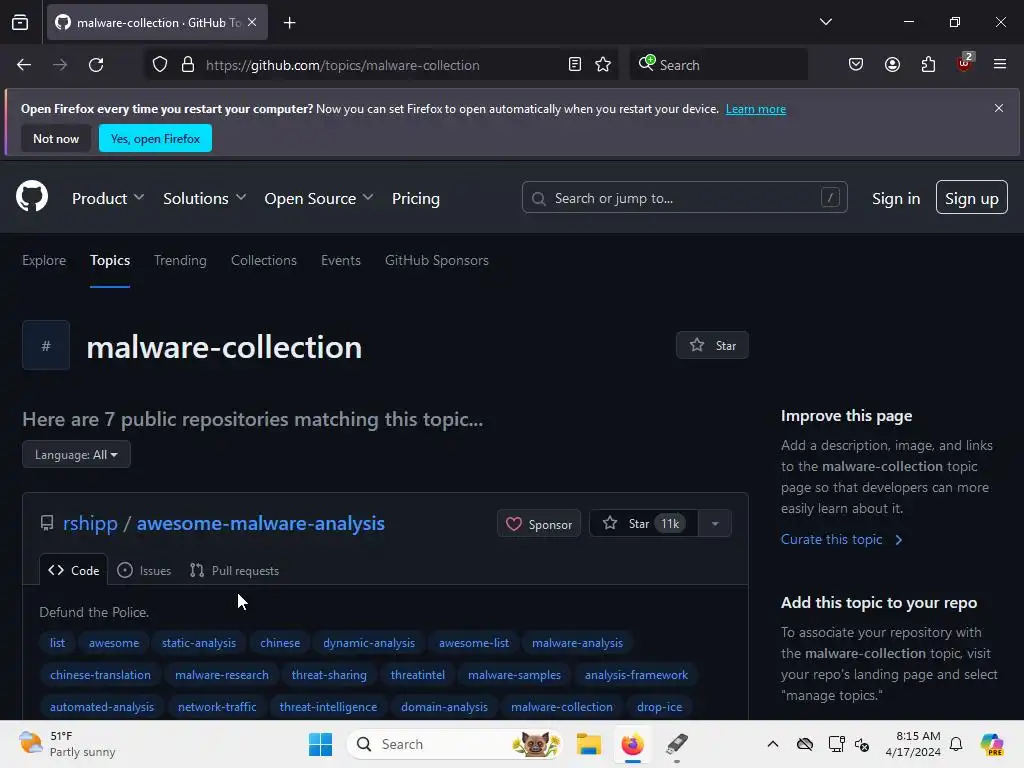Open the Firefox account icon
1024x768 pixels.
click(892, 65)
